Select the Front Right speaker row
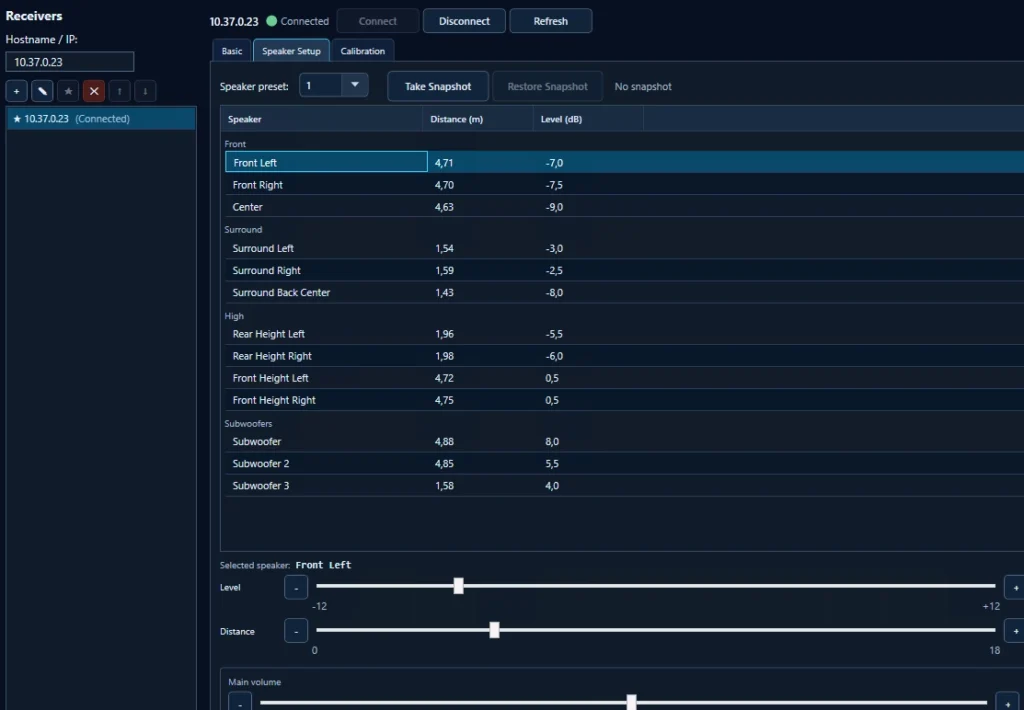 coord(624,185)
